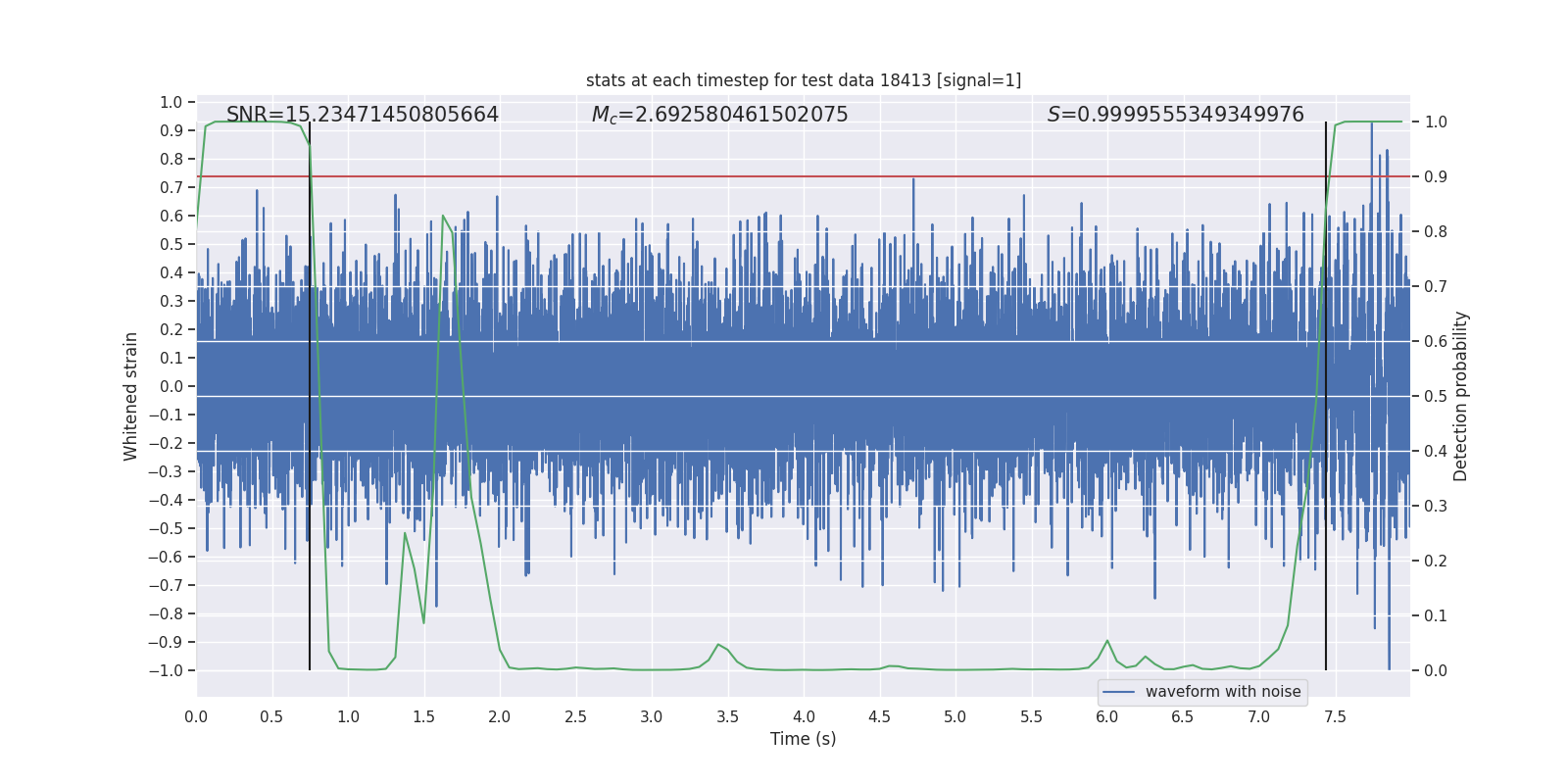Select the SNR=15.23471450805664 annotation
Screen dimensions: 1568x784
point(363,115)
